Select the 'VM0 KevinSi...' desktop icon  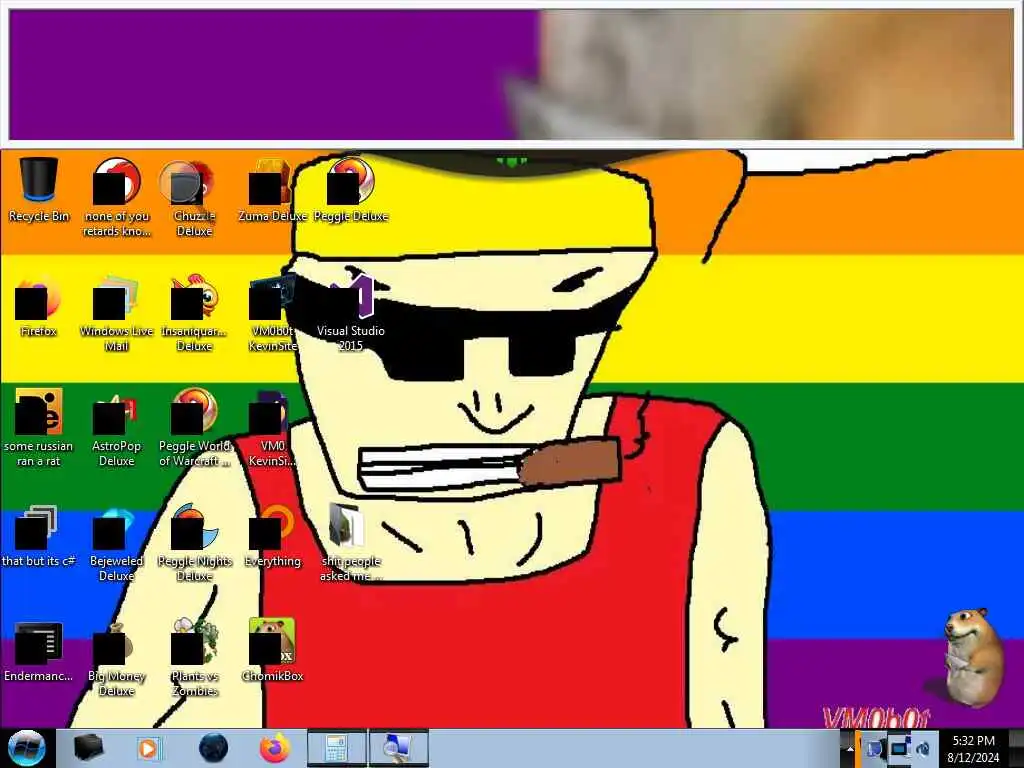[x=272, y=428]
